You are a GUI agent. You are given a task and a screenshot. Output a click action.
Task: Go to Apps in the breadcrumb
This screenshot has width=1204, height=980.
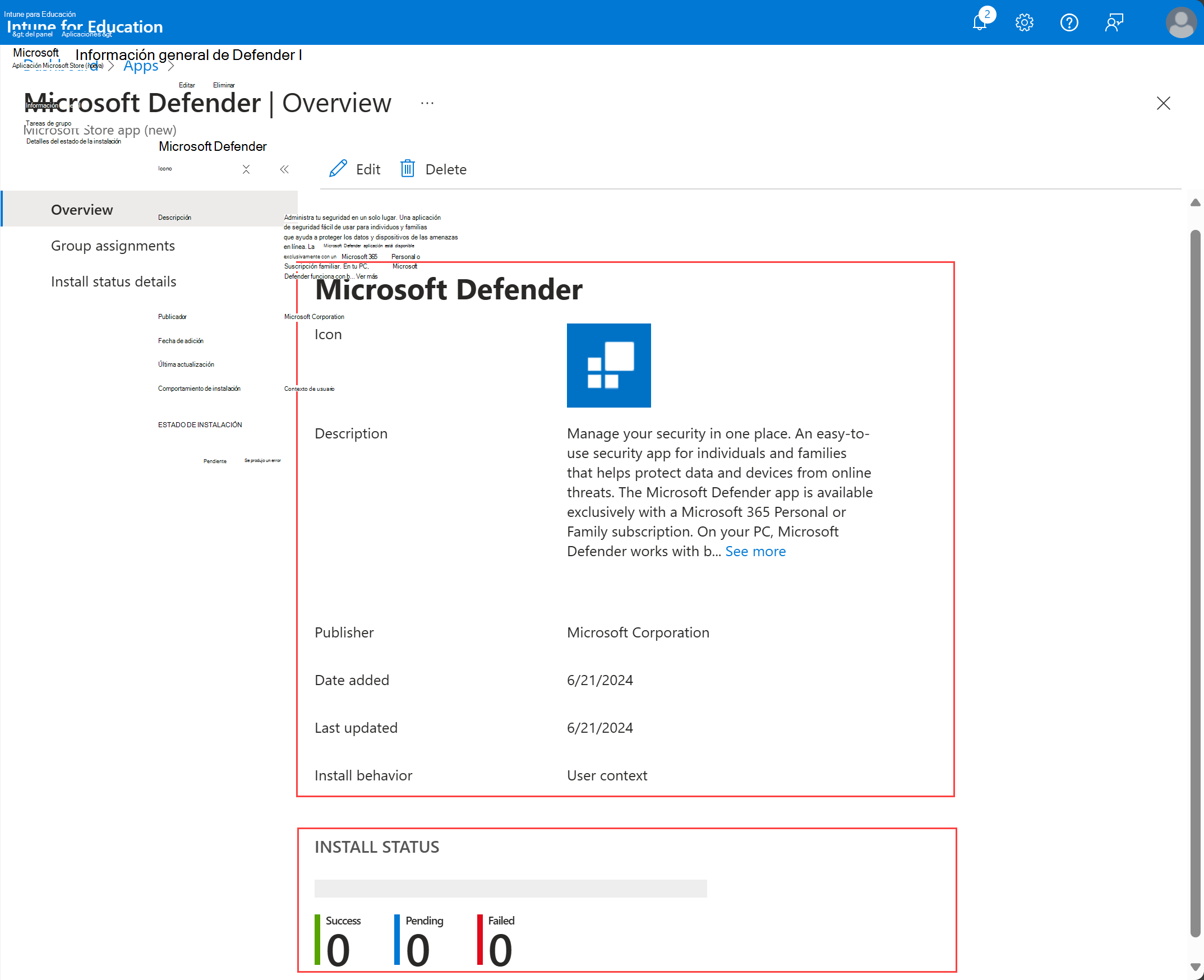pyautogui.click(x=141, y=66)
